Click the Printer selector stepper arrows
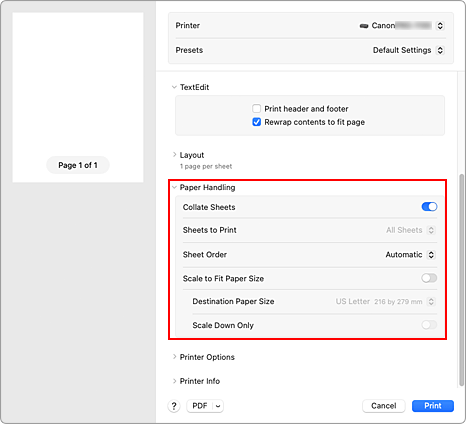The image size is (467, 425). [x=440, y=26]
